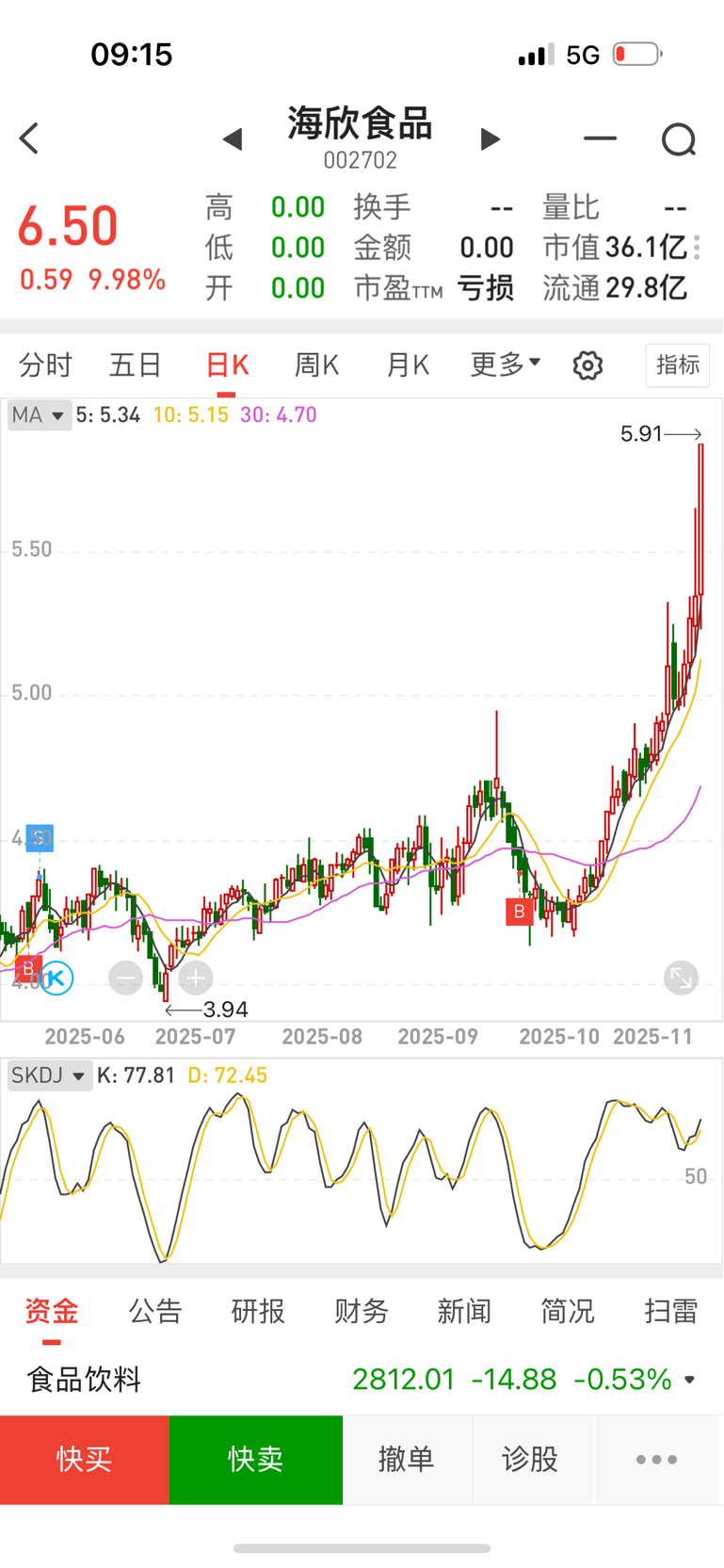Tap the stock name 海欣食品
The image size is (724, 1568).
point(361,123)
